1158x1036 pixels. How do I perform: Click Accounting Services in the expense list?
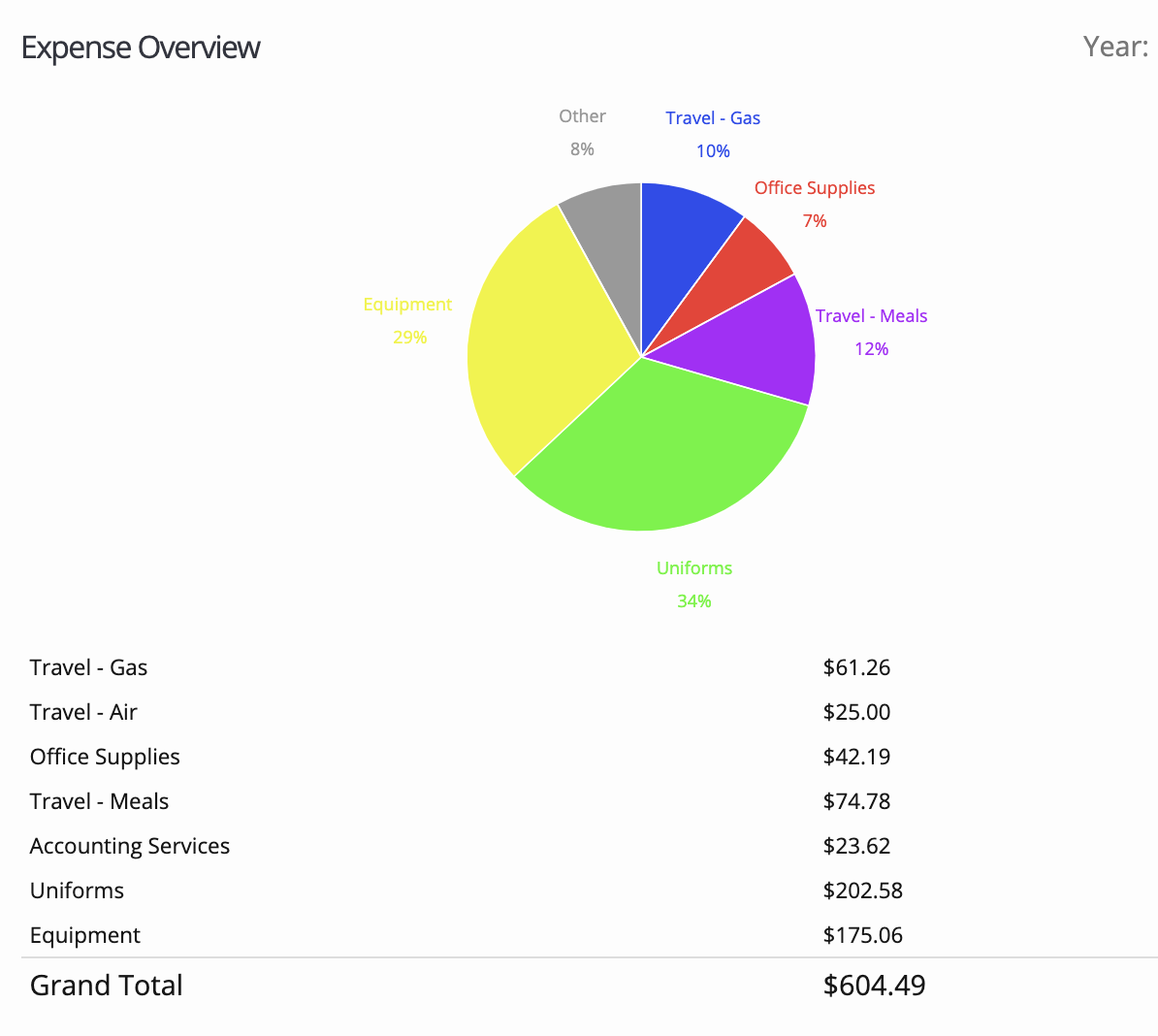130,846
